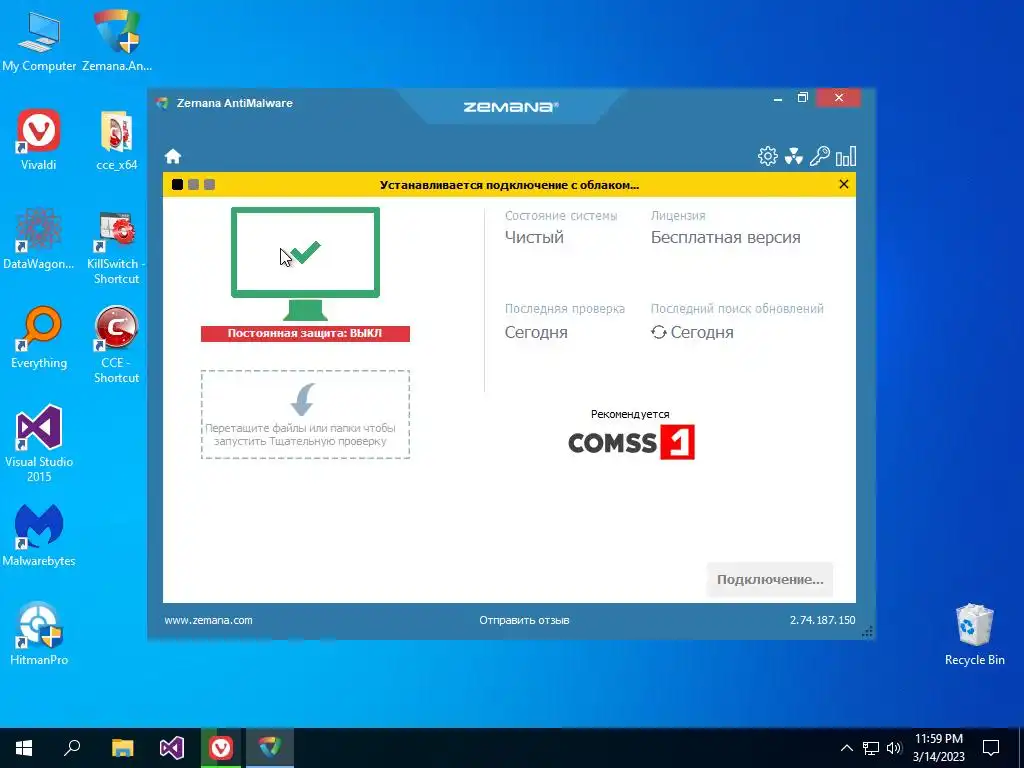Image resolution: width=1024 pixels, height=768 pixels.
Task: Select Recycle Bin on desktop
Action: [x=974, y=635]
